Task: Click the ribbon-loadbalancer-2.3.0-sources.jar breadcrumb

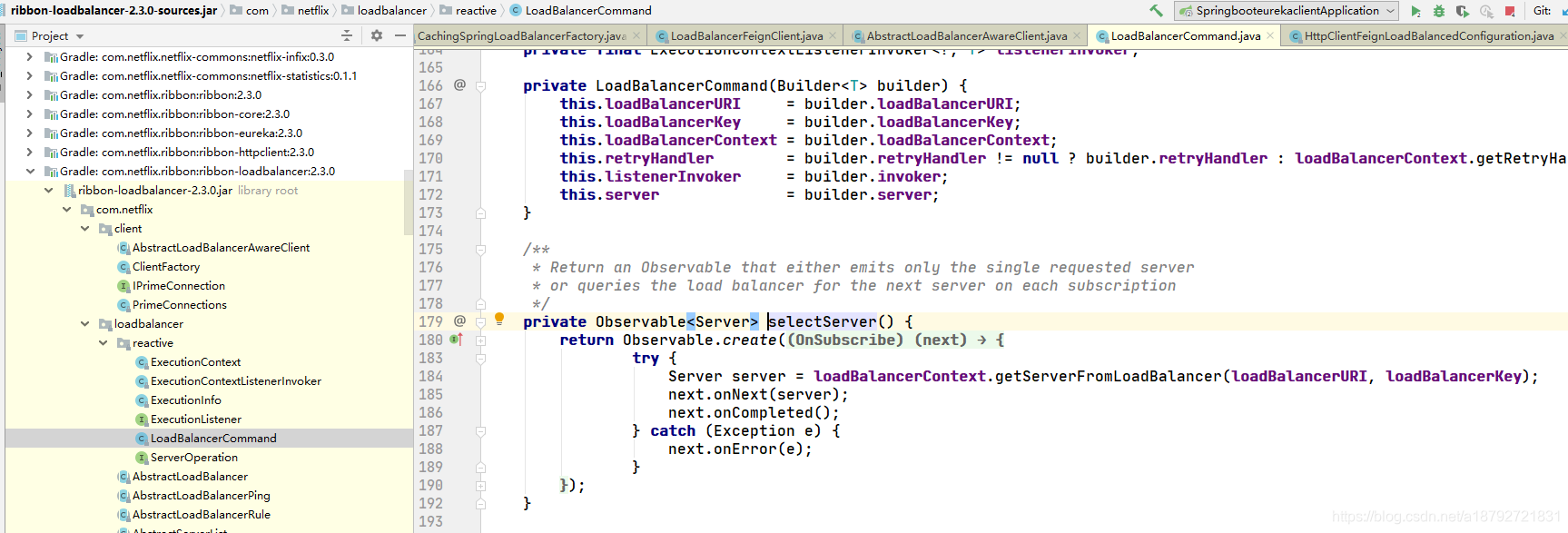Action: pos(114,11)
